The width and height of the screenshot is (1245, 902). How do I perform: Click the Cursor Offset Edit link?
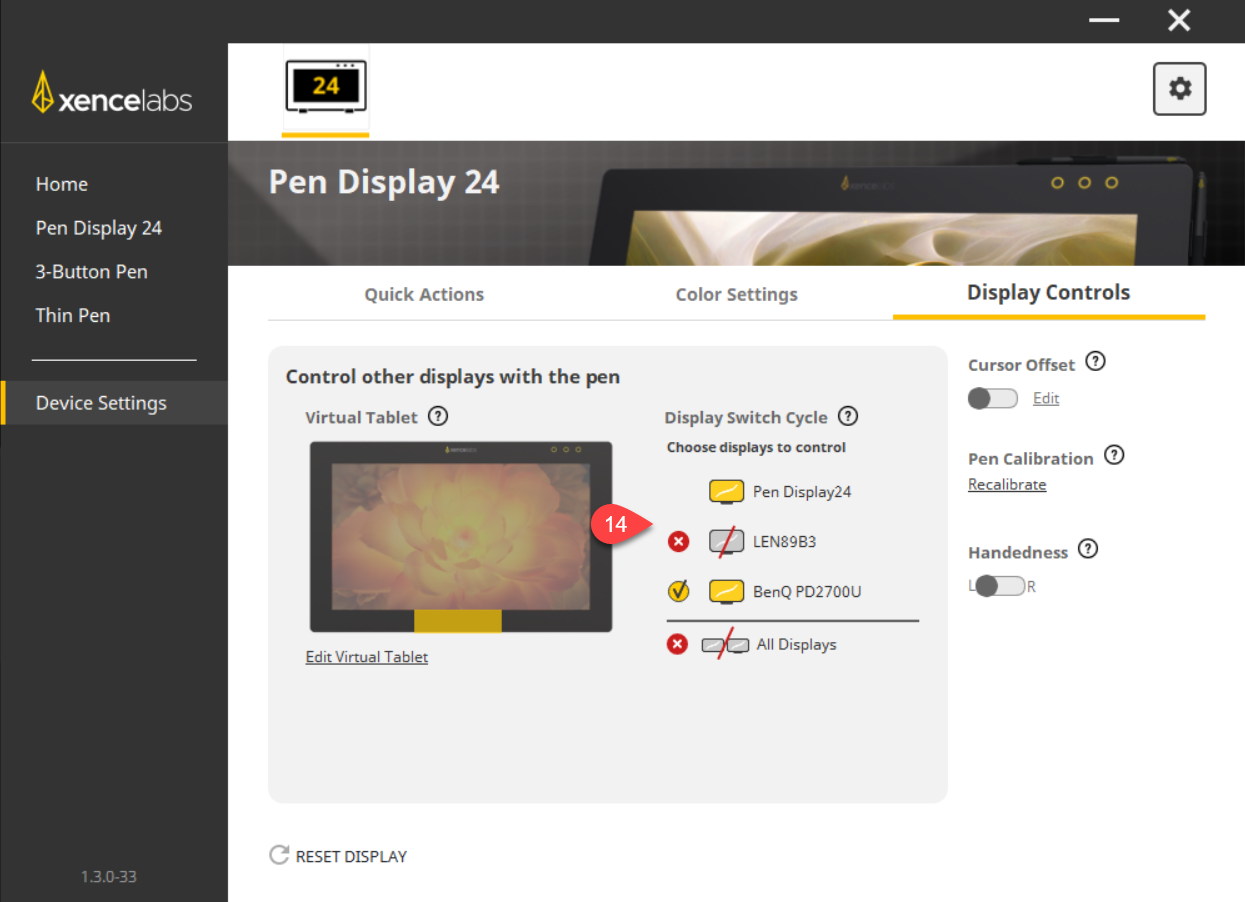pyautogui.click(x=1046, y=398)
